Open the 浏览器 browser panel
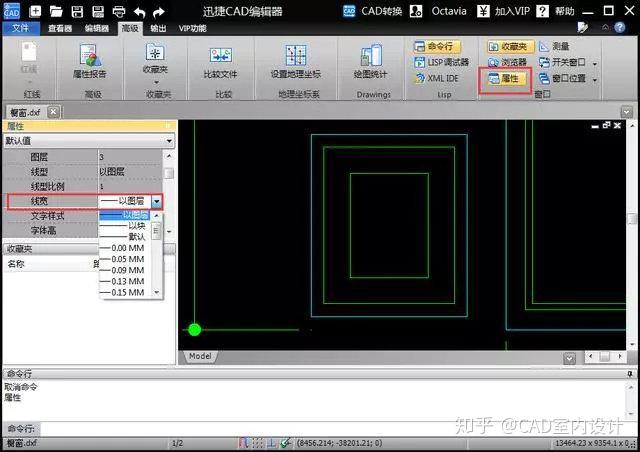This screenshot has width=640, height=452. tap(507, 62)
